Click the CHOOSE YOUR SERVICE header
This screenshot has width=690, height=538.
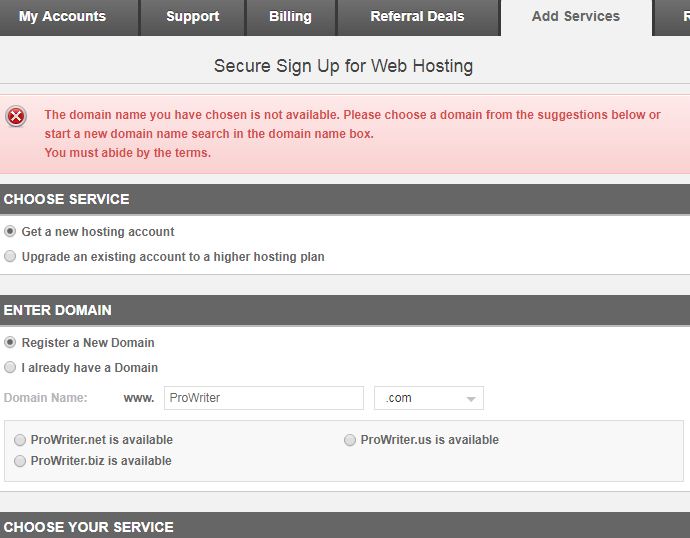coord(345,525)
